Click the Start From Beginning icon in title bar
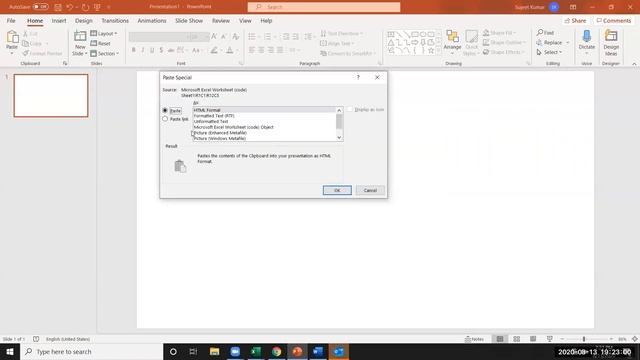 (x=97, y=7)
